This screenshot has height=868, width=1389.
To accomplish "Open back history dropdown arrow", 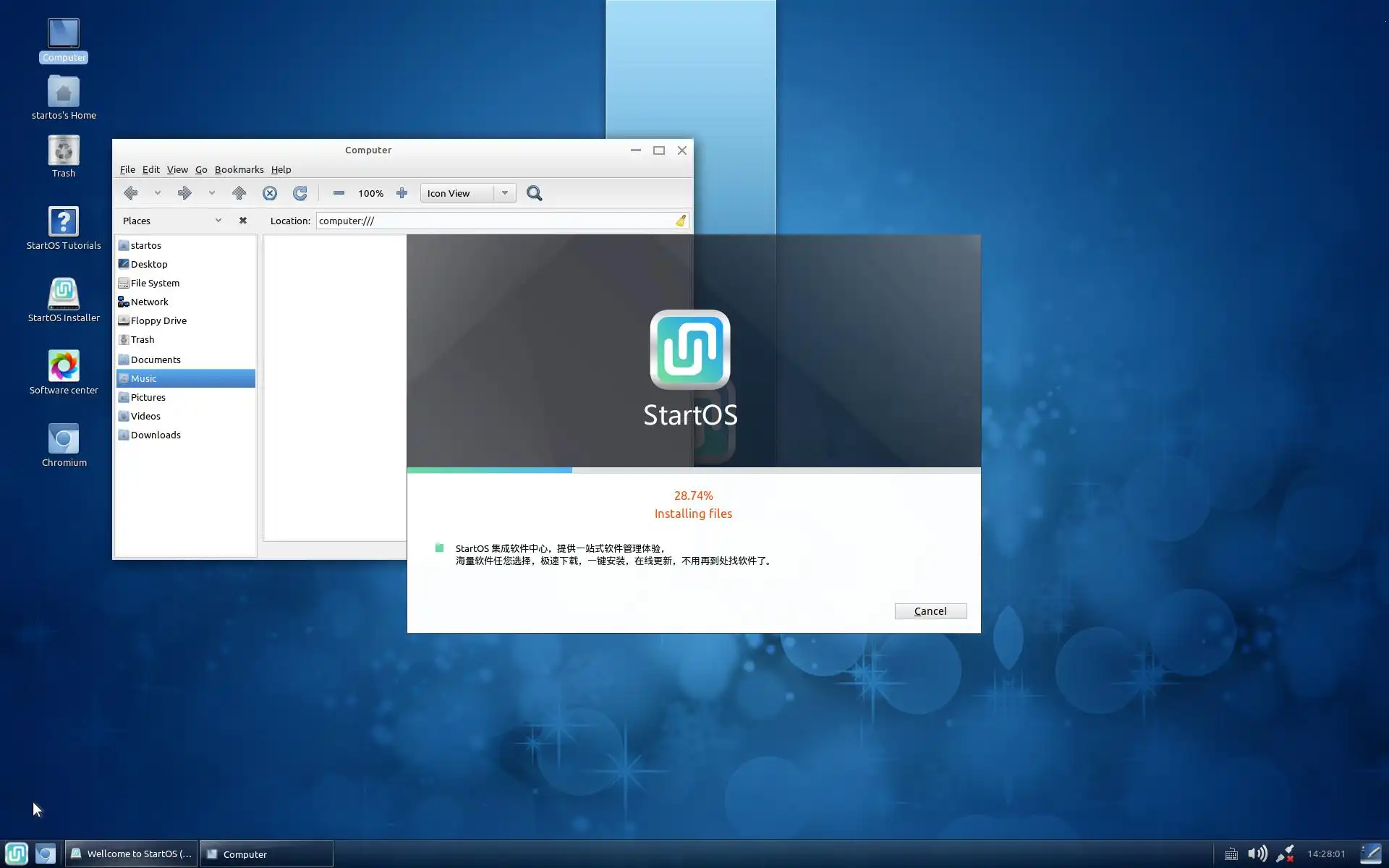I will click(157, 193).
